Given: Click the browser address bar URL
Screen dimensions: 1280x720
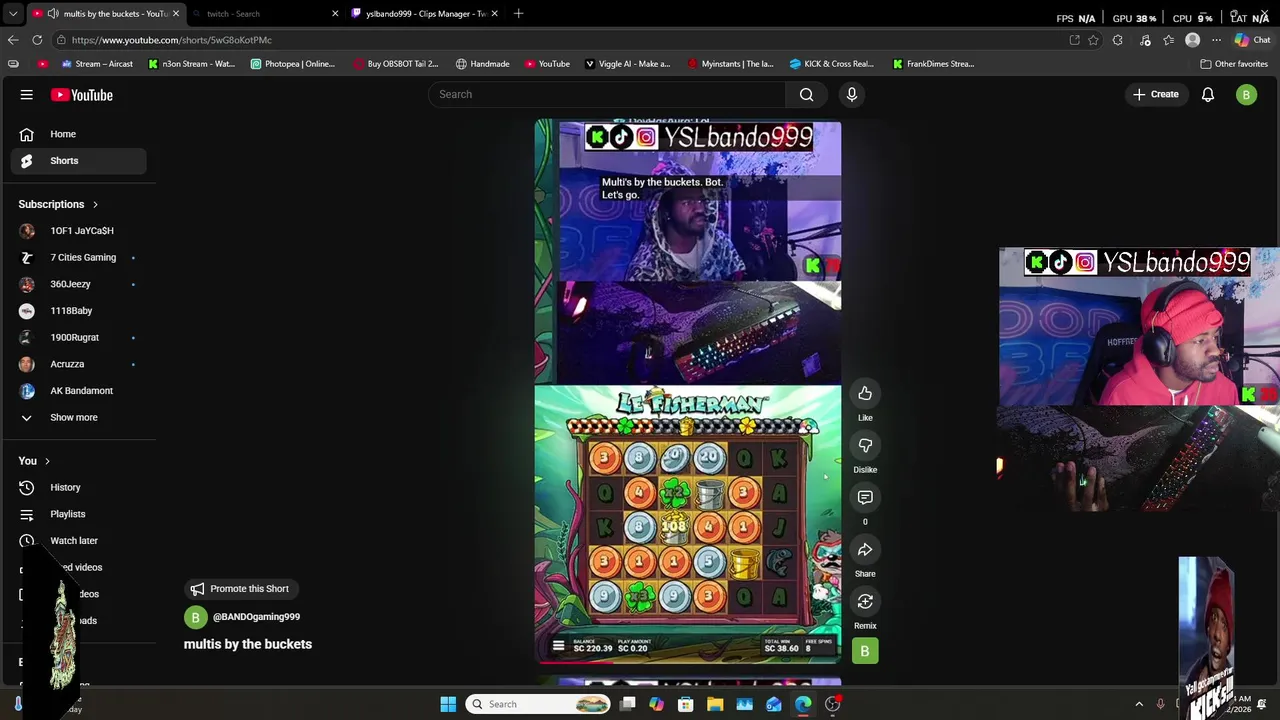Looking at the screenshot, I should pyautogui.click(x=171, y=40).
